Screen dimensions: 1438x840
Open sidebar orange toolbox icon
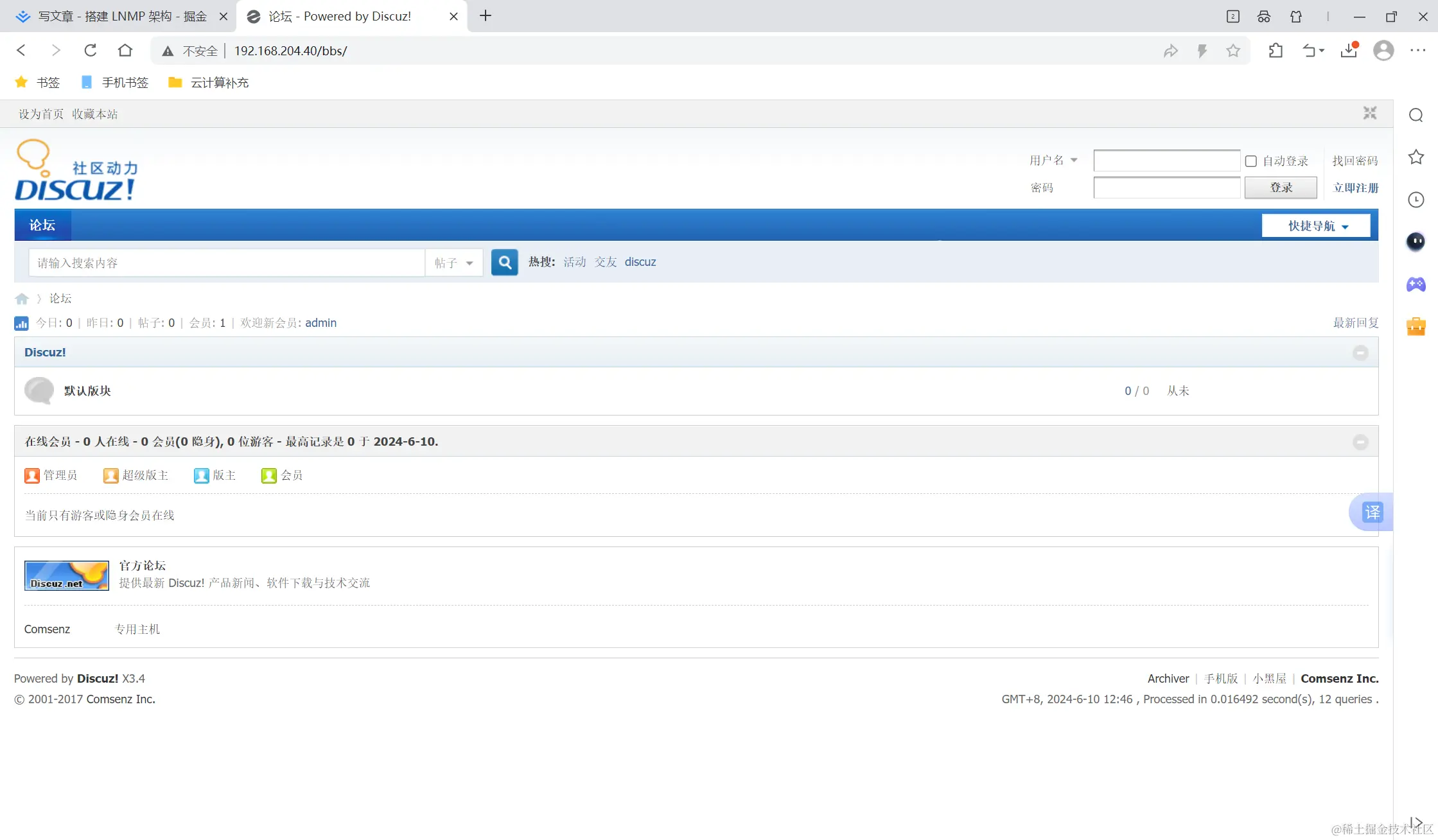pyautogui.click(x=1416, y=326)
